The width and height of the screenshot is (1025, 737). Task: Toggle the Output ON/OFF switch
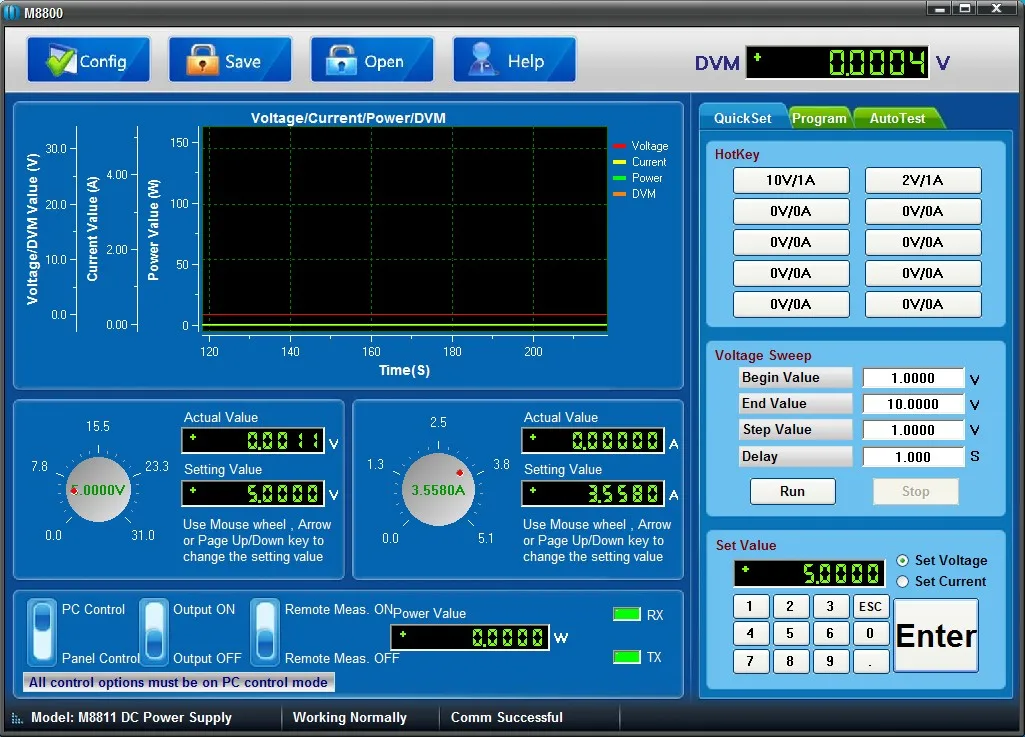tap(153, 632)
